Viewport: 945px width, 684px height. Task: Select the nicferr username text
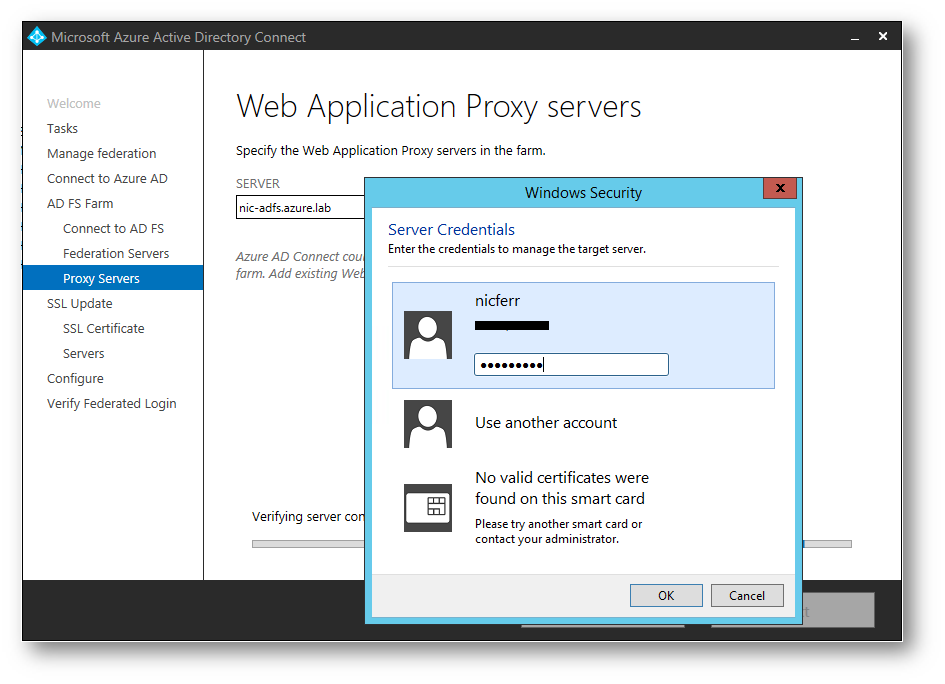pyautogui.click(x=497, y=301)
